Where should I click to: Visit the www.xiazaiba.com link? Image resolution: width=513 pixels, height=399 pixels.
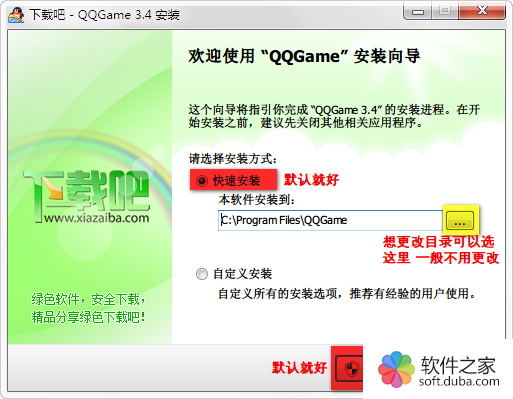pyautogui.click(x=97, y=218)
